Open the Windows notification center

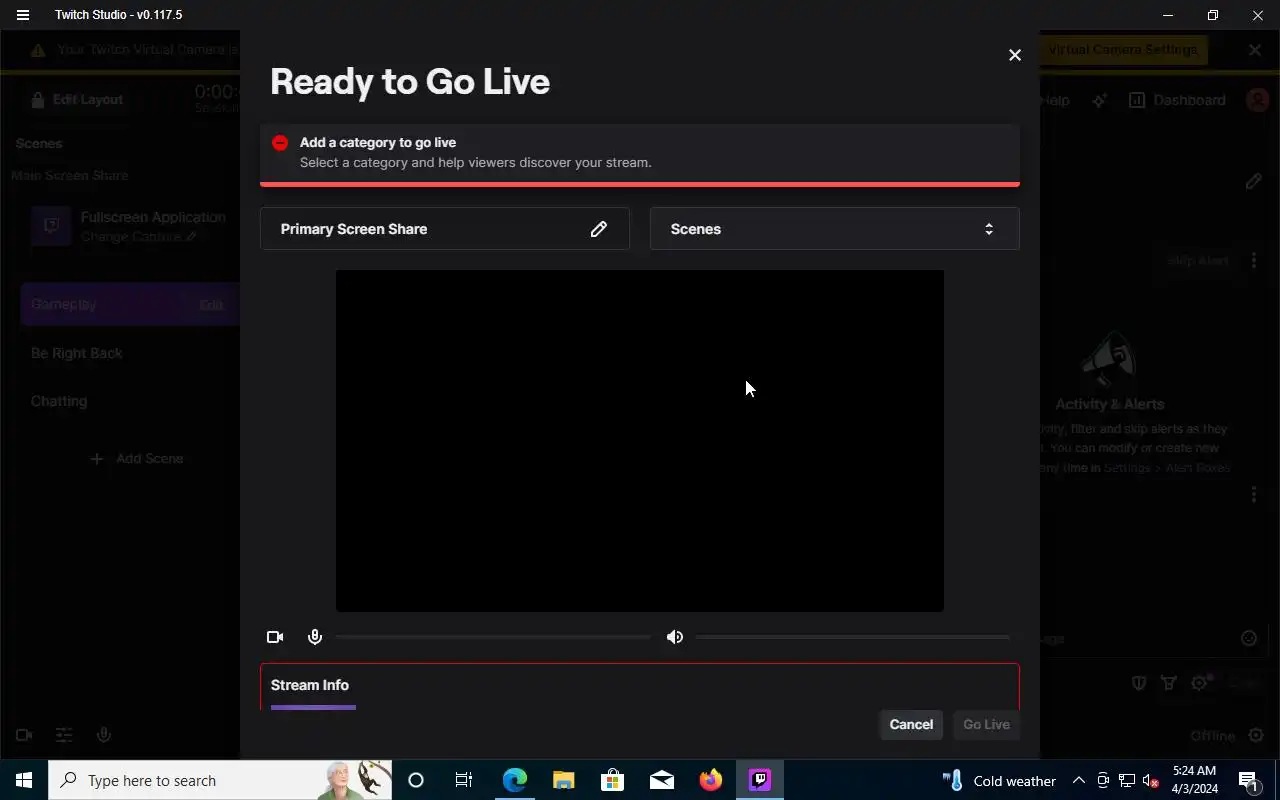[x=1248, y=781]
